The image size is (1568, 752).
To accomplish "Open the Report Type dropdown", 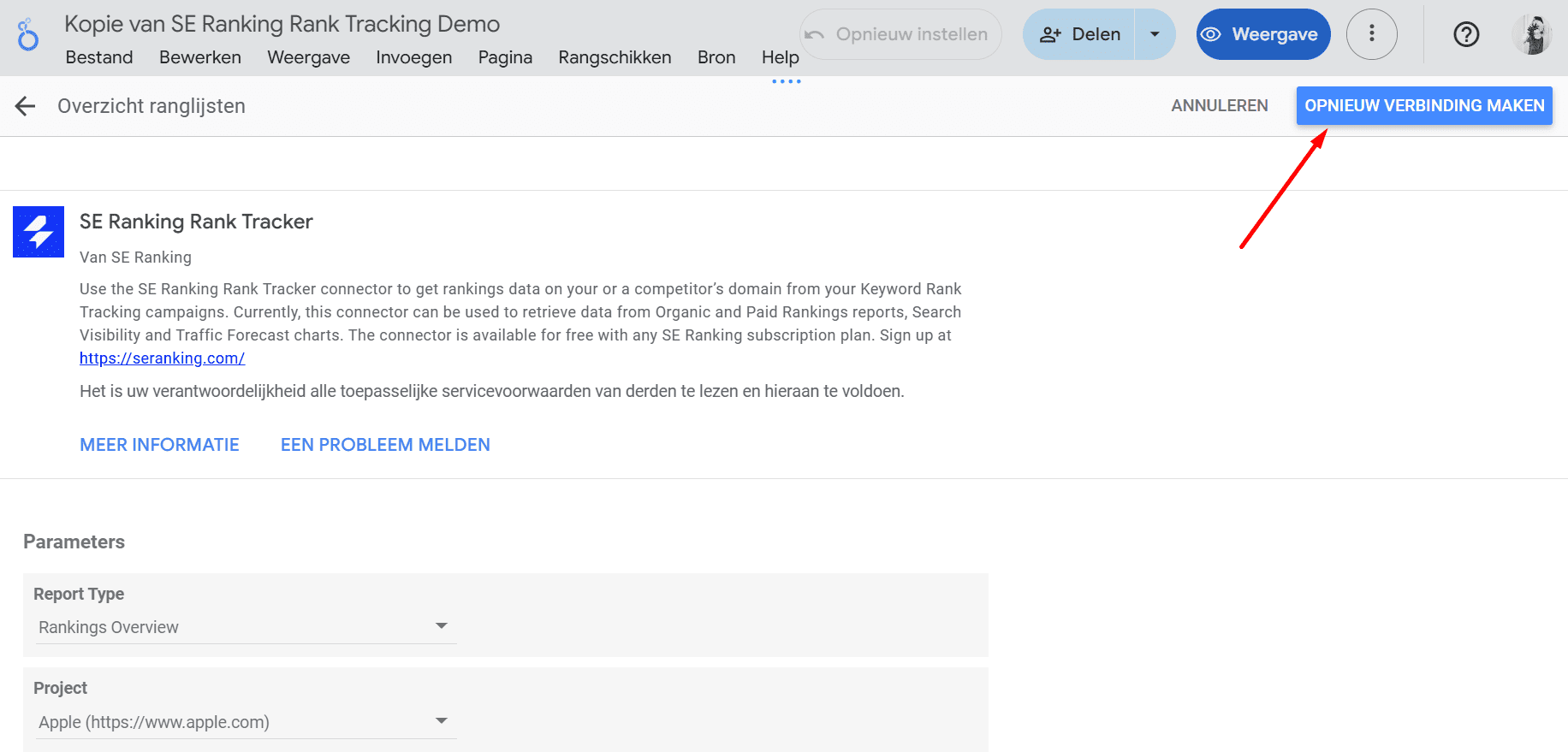I will [x=244, y=627].
